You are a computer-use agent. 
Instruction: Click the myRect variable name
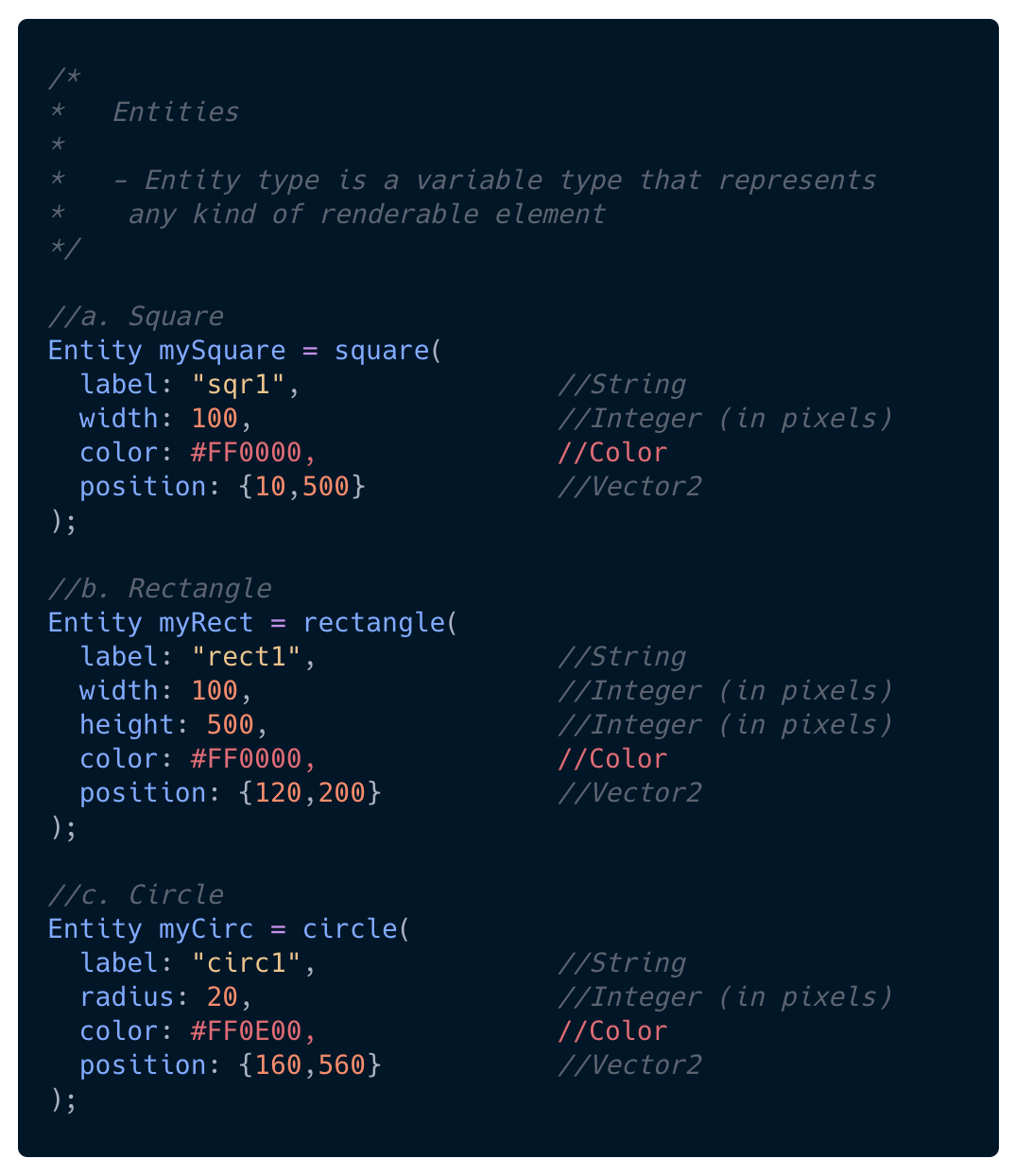click(x=206, y=623)
